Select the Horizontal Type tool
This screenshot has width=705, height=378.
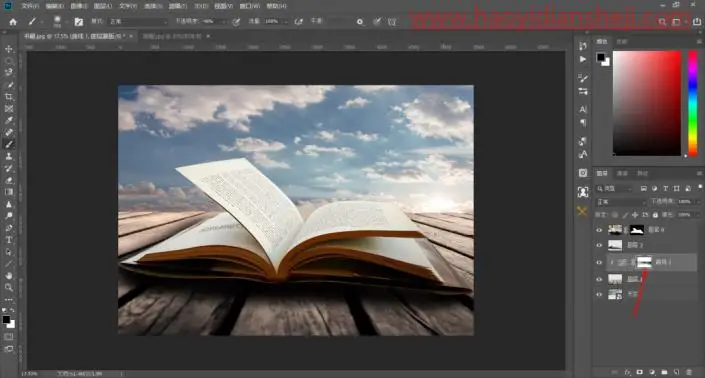tap(9, 240)
